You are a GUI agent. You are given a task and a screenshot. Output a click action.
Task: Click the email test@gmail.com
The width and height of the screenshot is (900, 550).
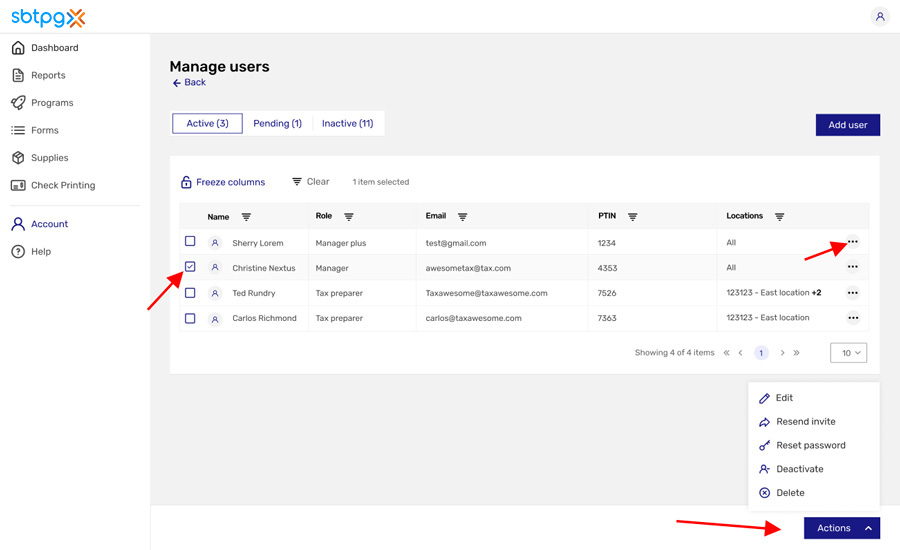tap(456, 243)
